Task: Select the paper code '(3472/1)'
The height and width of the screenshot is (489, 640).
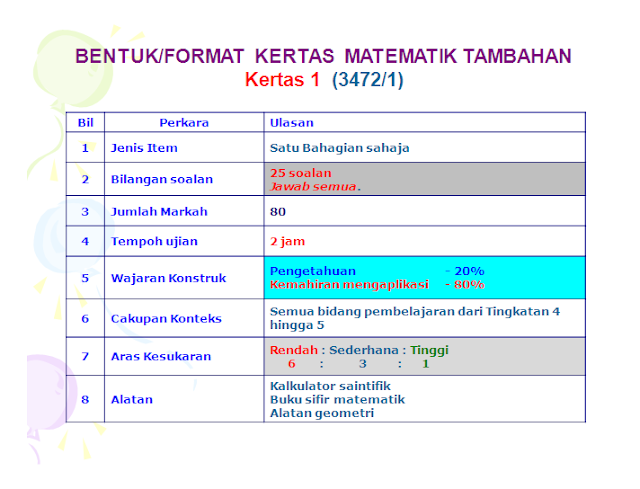Action: click(x=368, y=80)
